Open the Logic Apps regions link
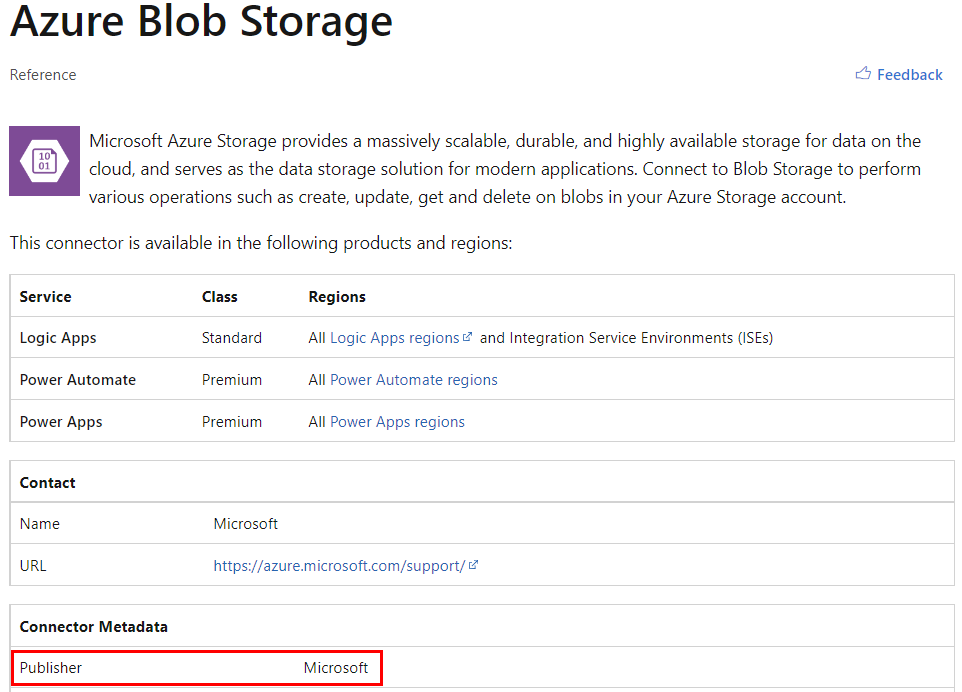This screenshot has height=692, width=962. point(394,337)
